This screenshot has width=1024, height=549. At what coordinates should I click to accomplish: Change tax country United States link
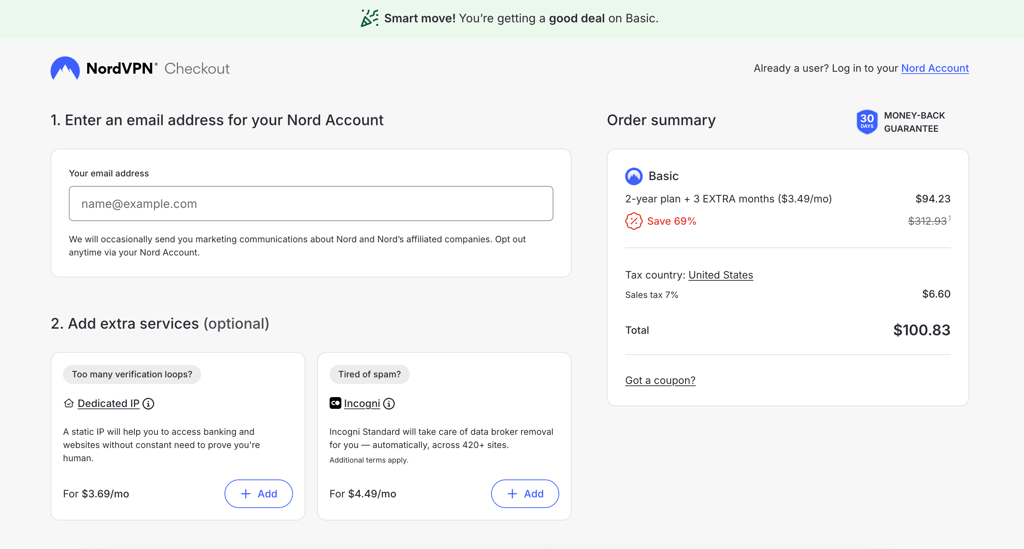tap(720, 275)
